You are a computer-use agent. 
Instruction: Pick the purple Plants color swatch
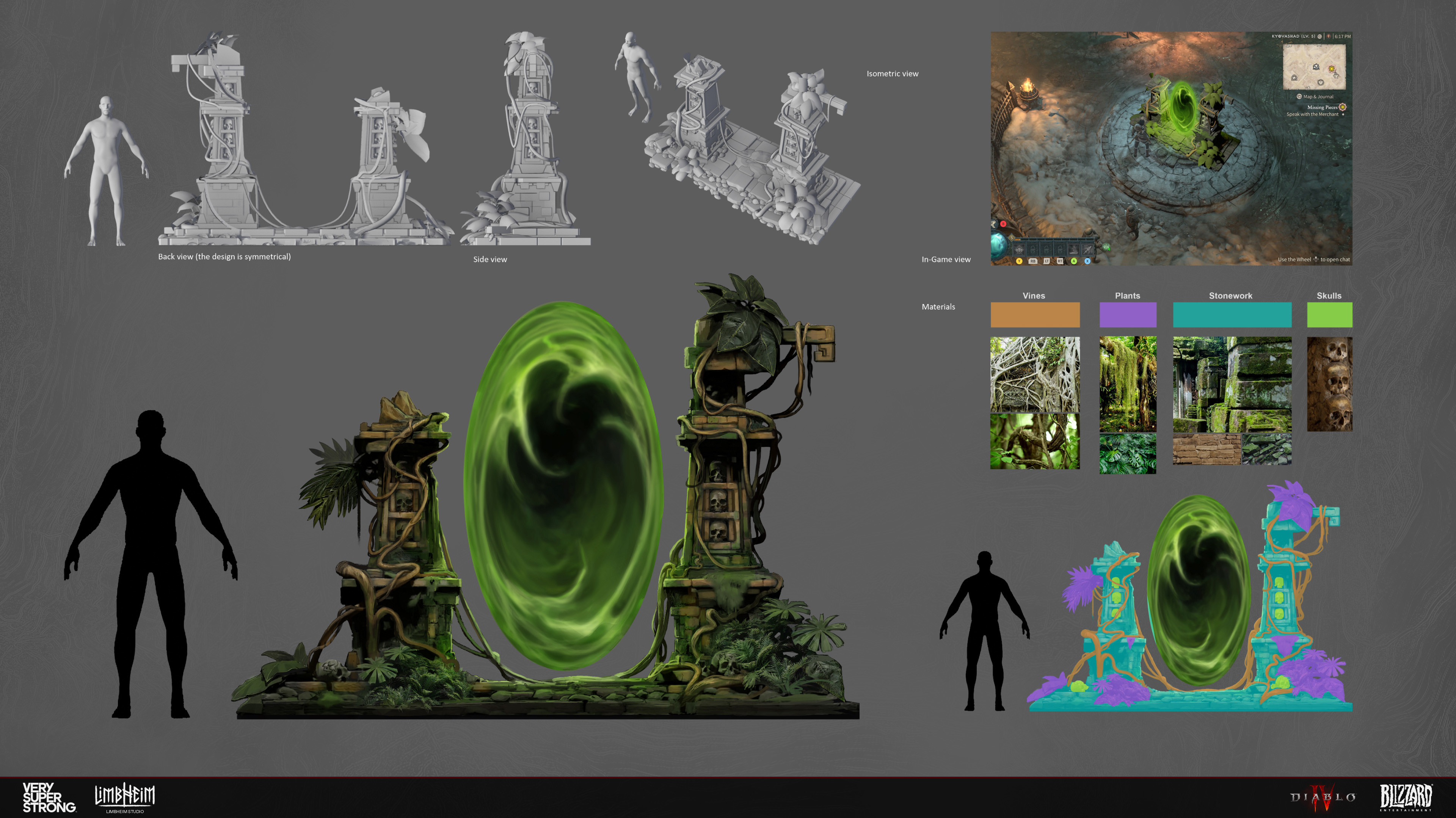[1127, 315]
